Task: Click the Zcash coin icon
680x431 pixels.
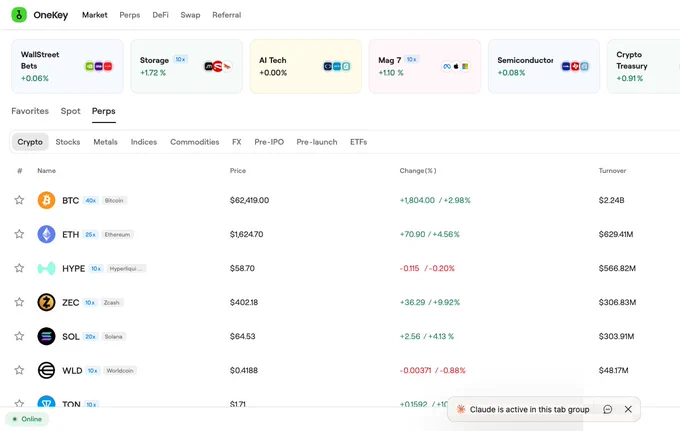Action: (x=46, y=302)
